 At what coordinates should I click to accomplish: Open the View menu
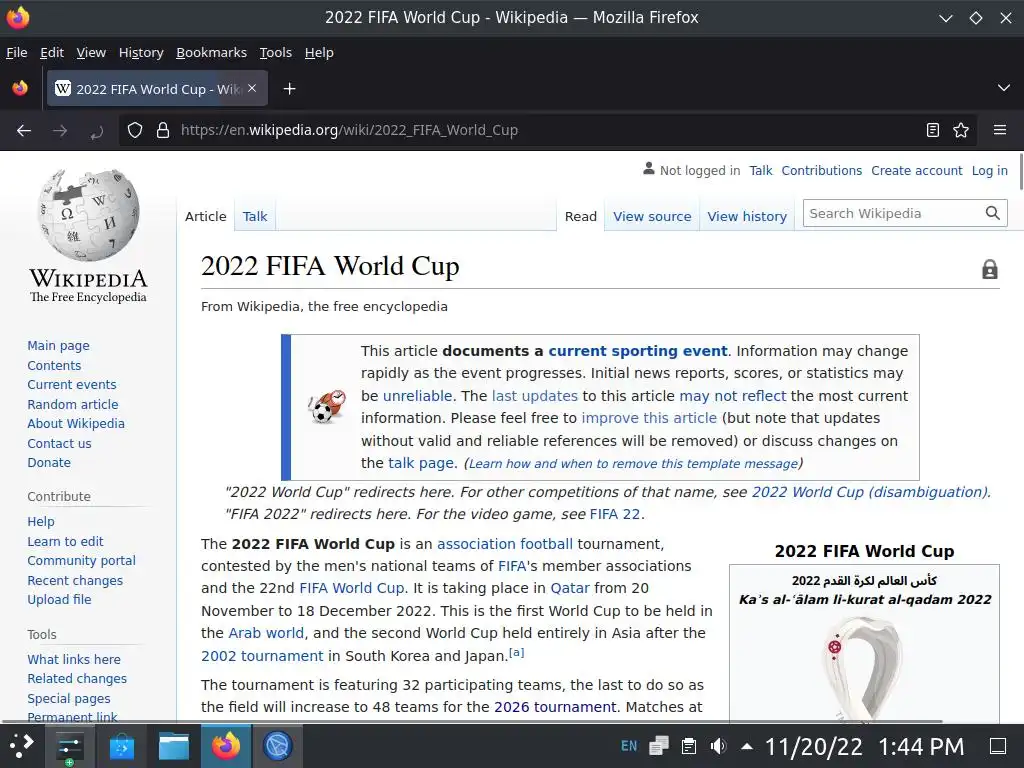pos(91,52)
